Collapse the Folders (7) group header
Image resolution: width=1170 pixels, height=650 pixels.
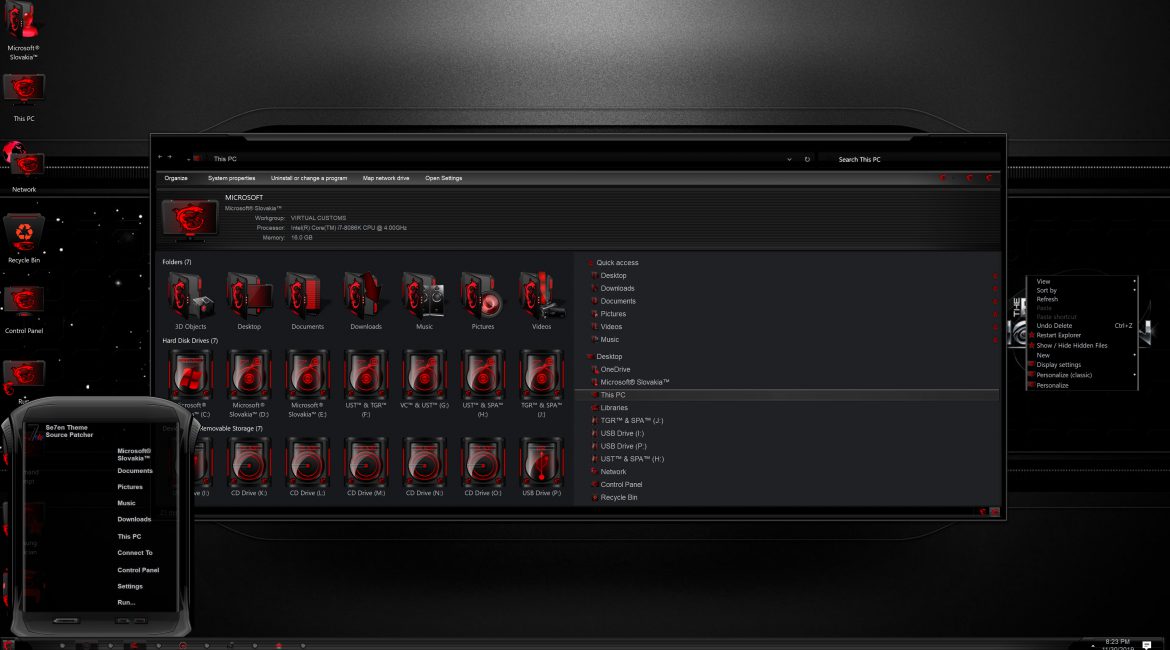(x=177, y=262)
